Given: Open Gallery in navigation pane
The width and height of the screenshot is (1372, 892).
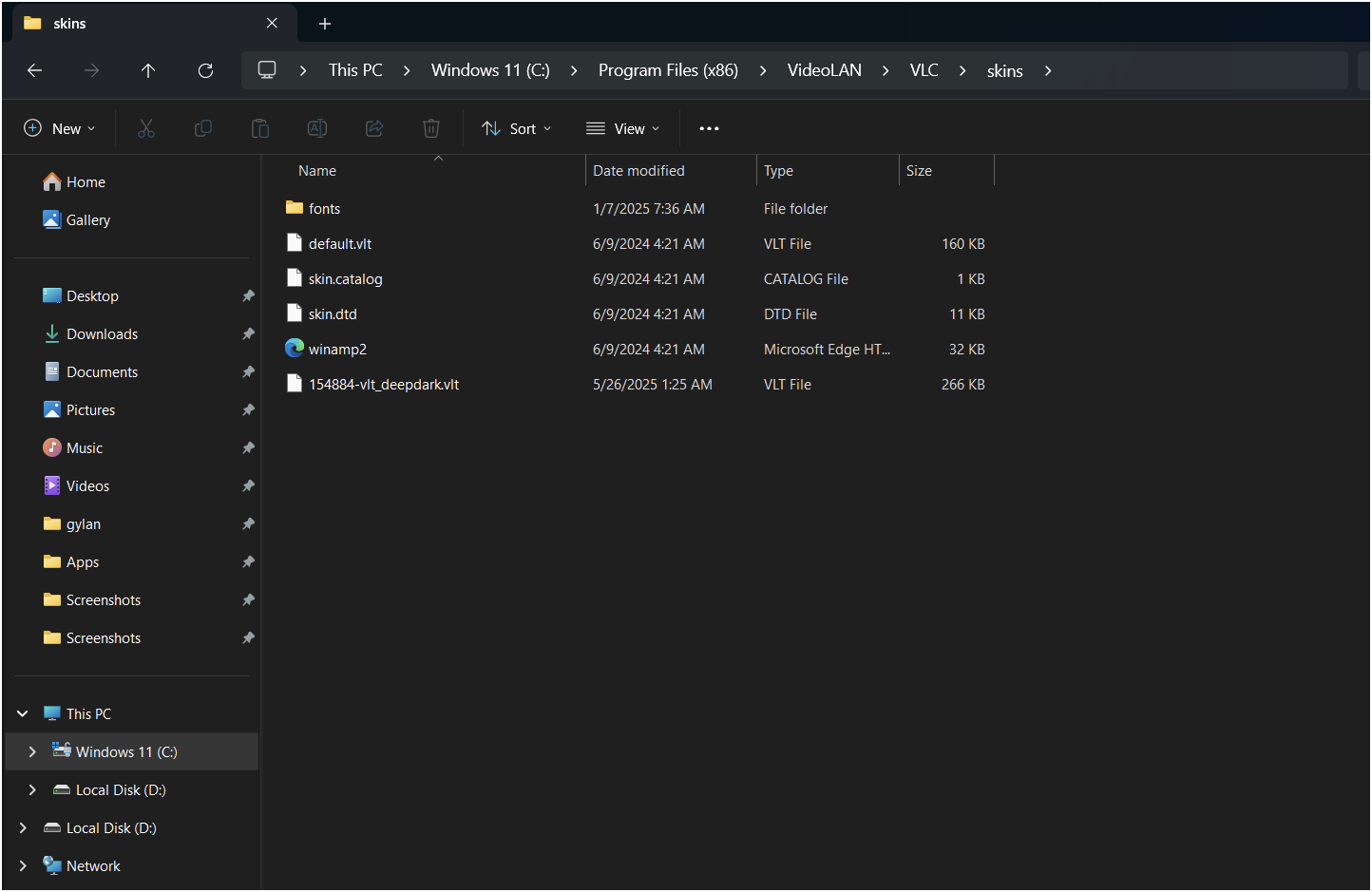Looking at the screenshot, I should pyautogui.click(x=88, y=219).
